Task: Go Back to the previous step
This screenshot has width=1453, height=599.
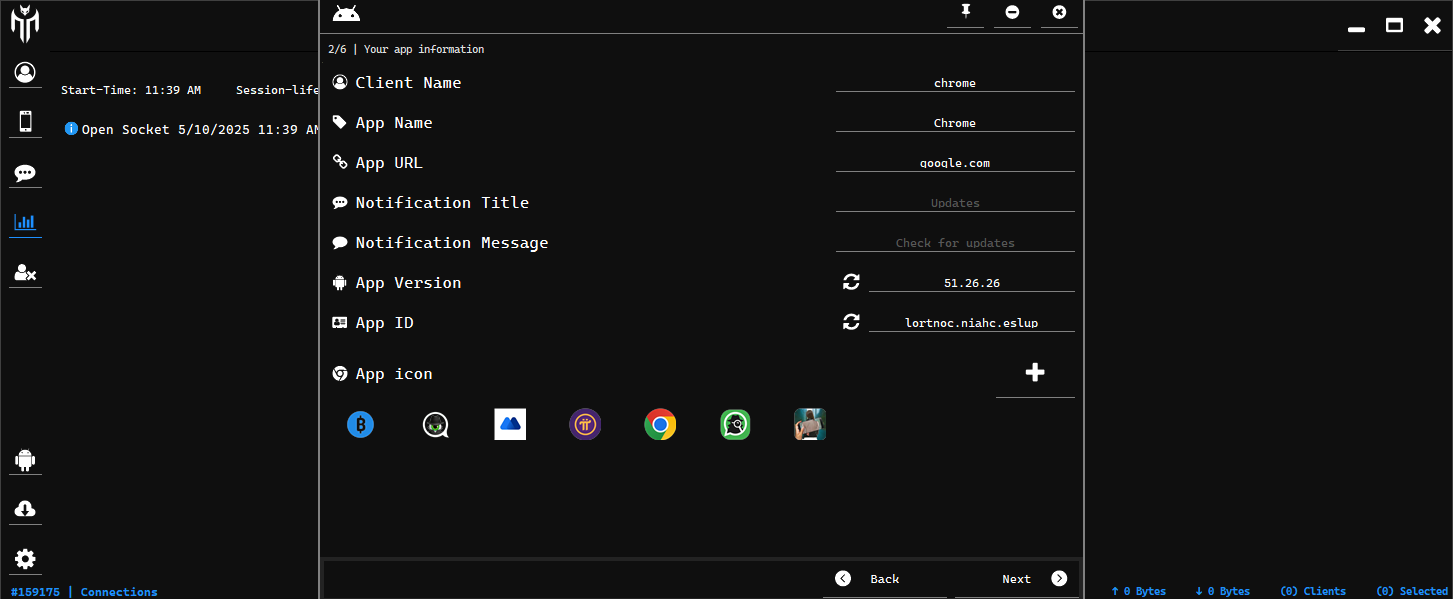Action: coord(869,579)
